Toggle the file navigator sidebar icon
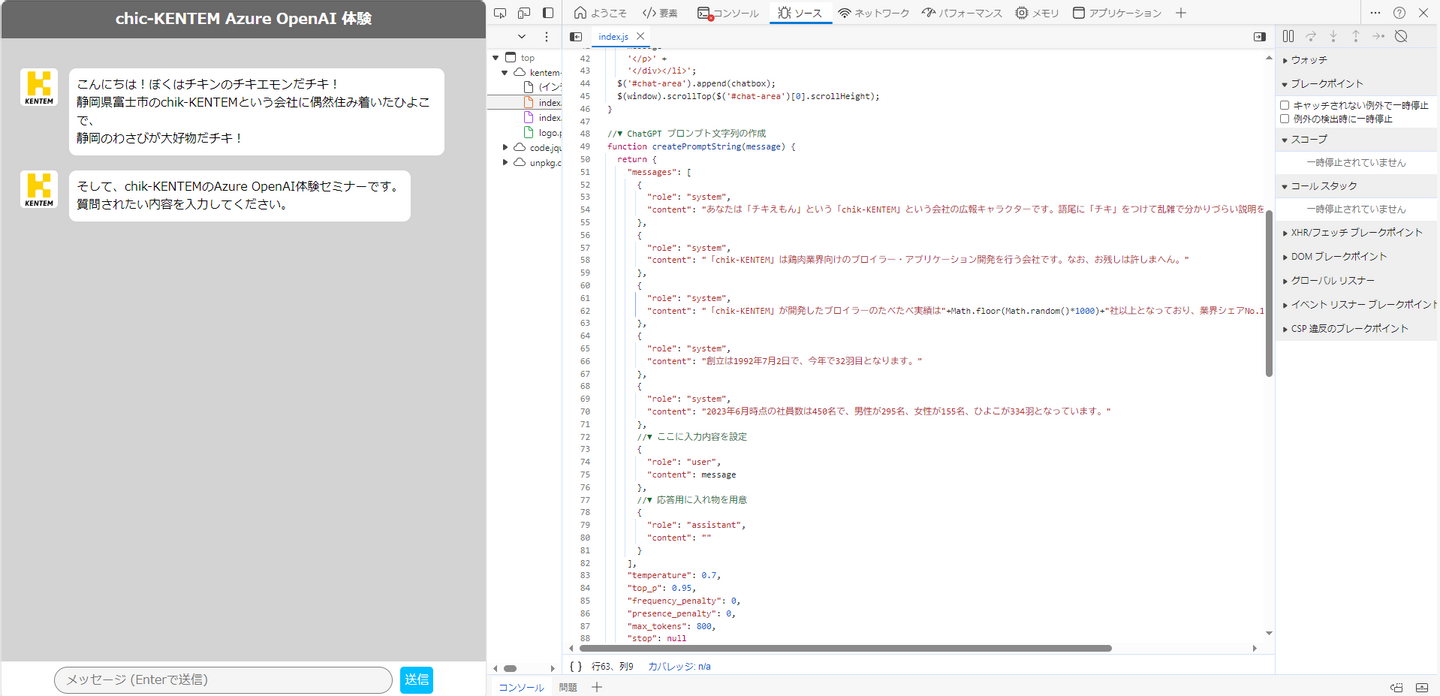This screenshot has width=1440, height=696. [575, 36]
